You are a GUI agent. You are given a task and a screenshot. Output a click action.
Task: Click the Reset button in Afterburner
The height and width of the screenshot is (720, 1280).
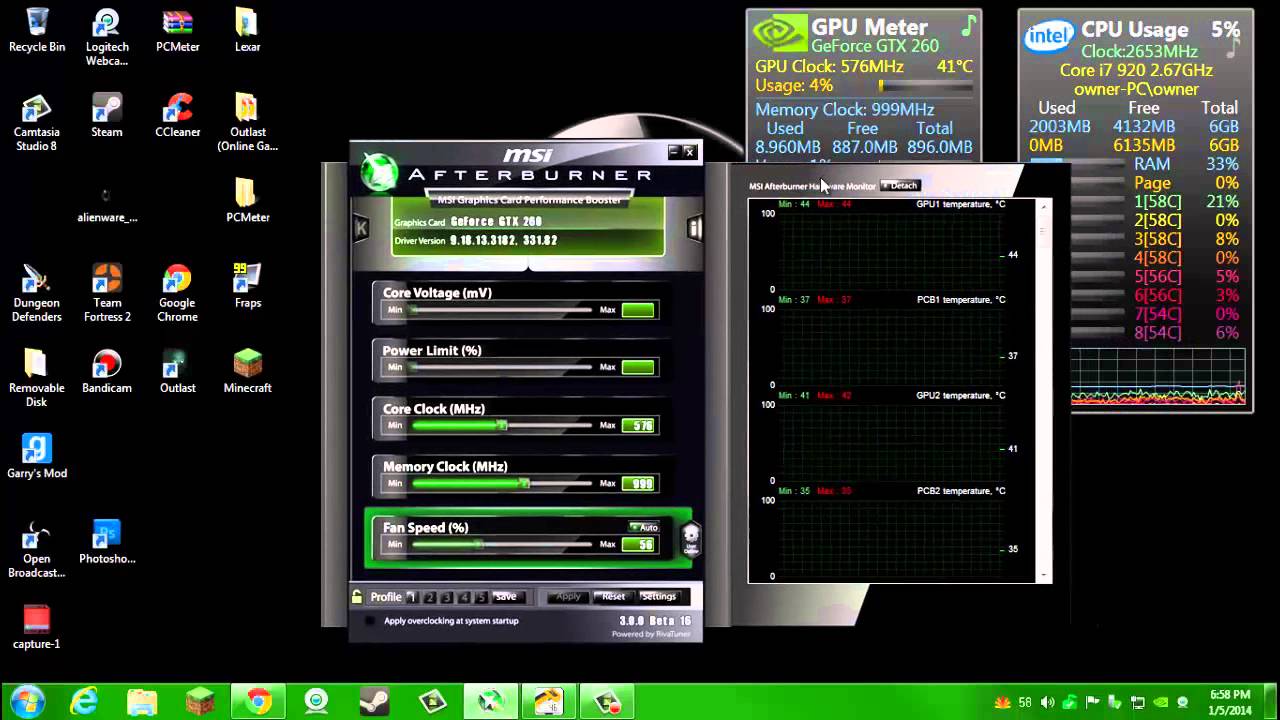coord(613,597)
